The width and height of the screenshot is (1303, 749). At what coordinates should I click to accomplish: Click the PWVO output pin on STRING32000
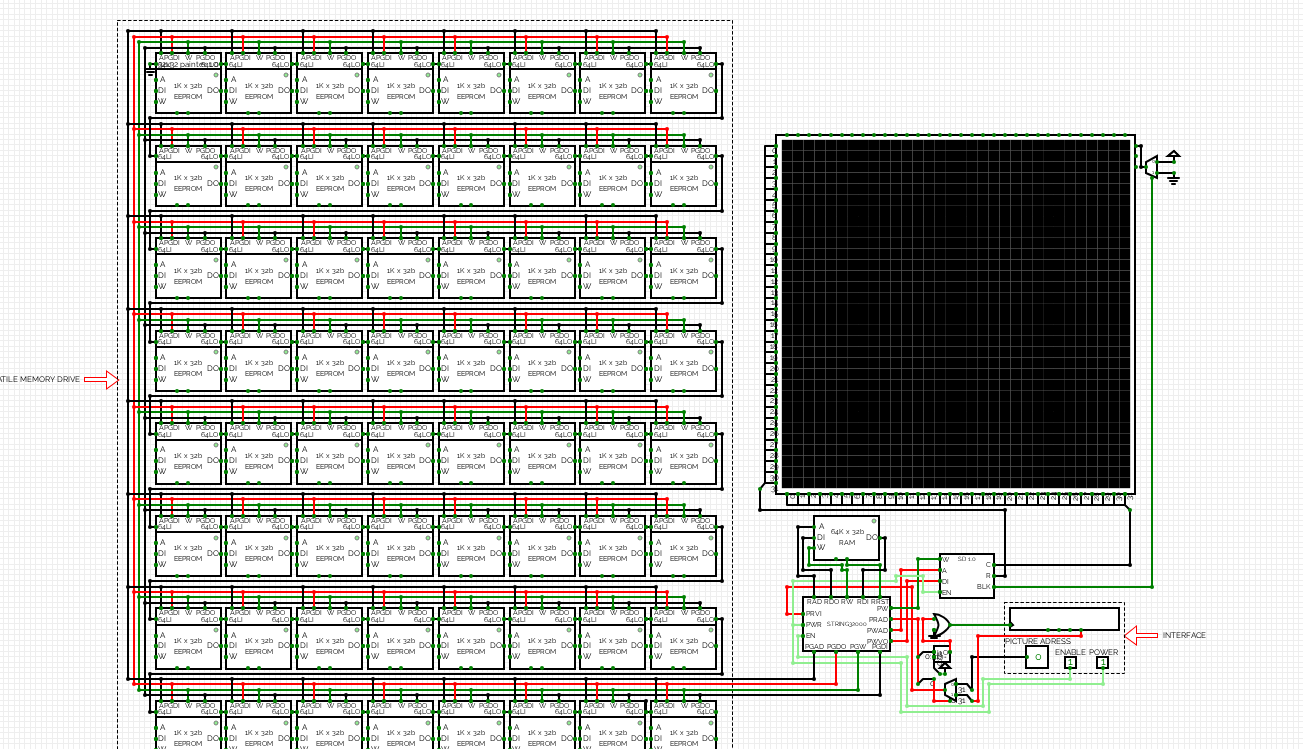coord(890,641)
